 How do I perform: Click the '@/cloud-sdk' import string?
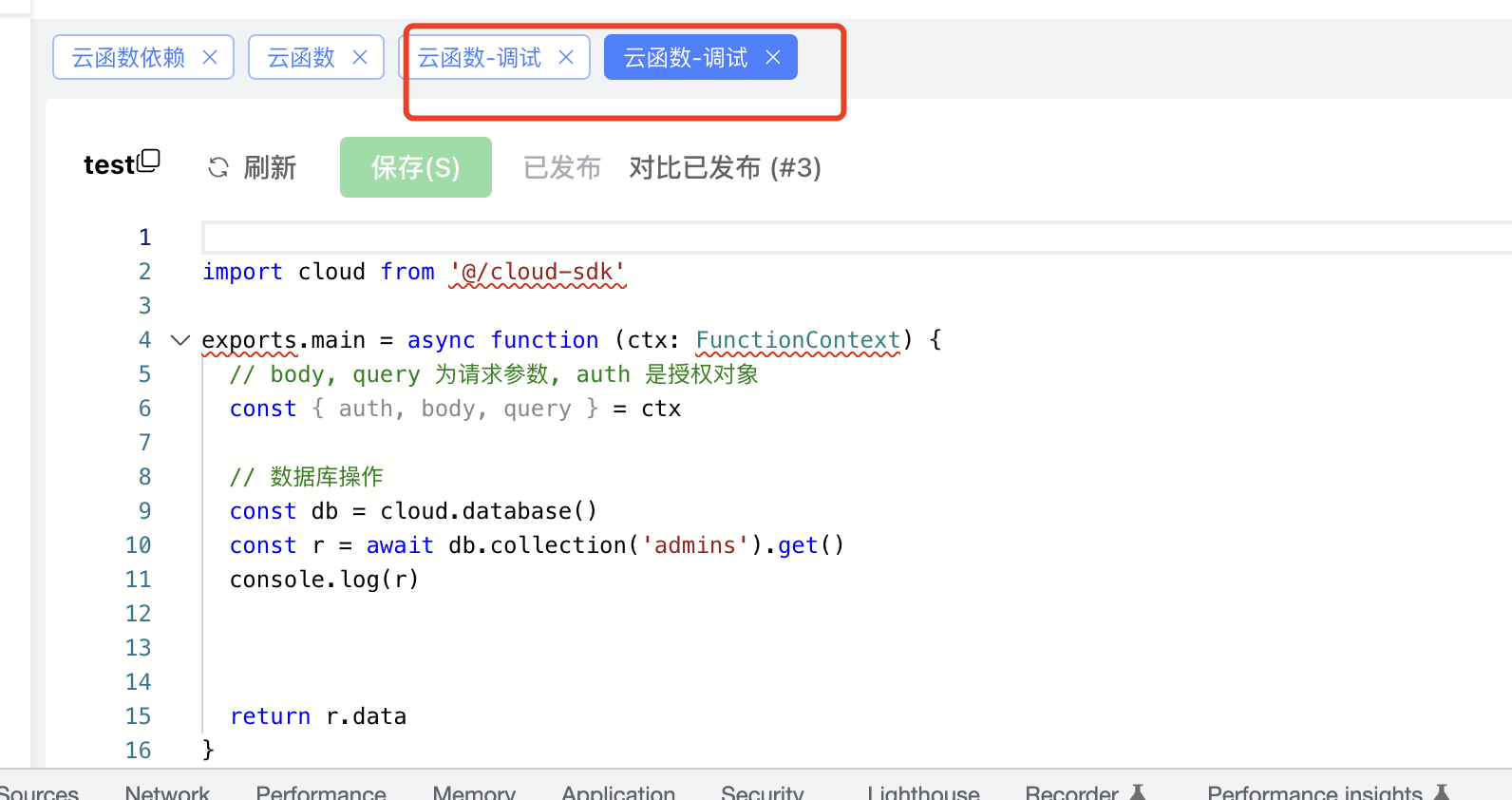[x=538, y=272]
